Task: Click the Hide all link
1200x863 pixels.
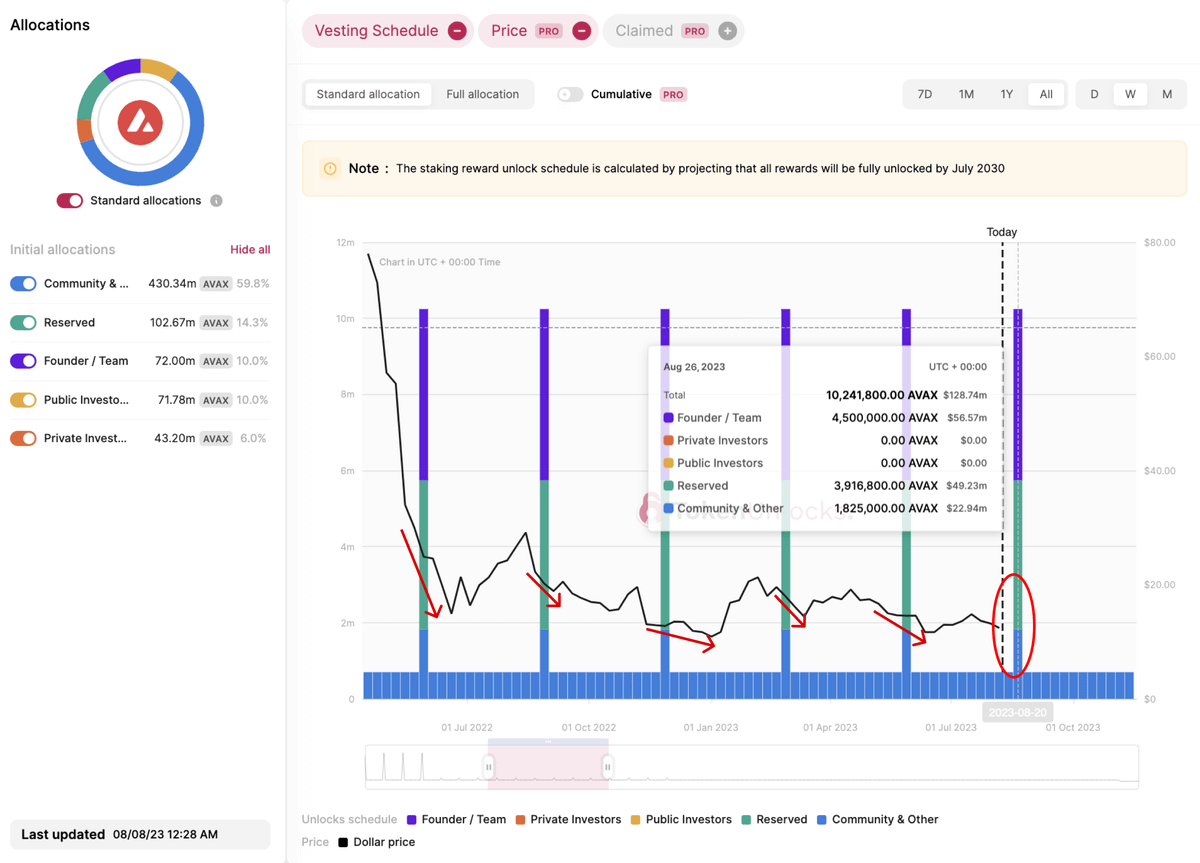Action: (x=250, y=250)
